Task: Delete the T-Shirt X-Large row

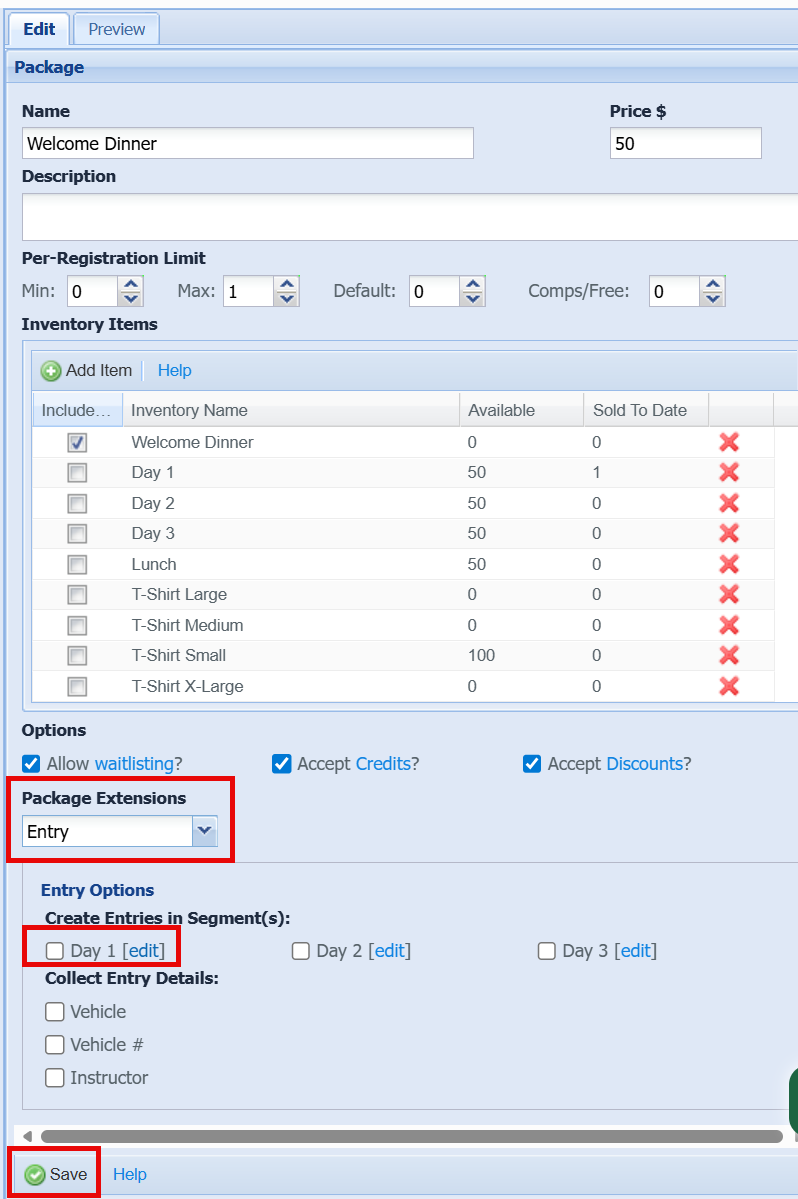Action: [729, 686]
